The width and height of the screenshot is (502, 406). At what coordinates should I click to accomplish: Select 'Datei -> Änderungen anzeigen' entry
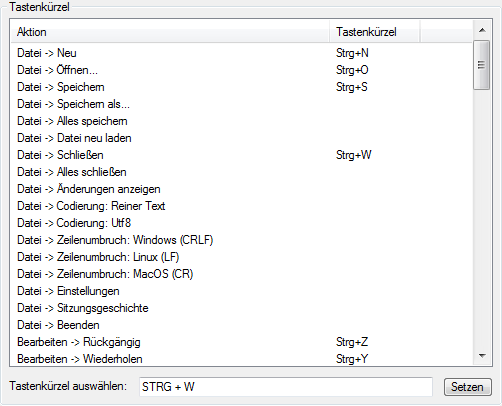(242, 189)
